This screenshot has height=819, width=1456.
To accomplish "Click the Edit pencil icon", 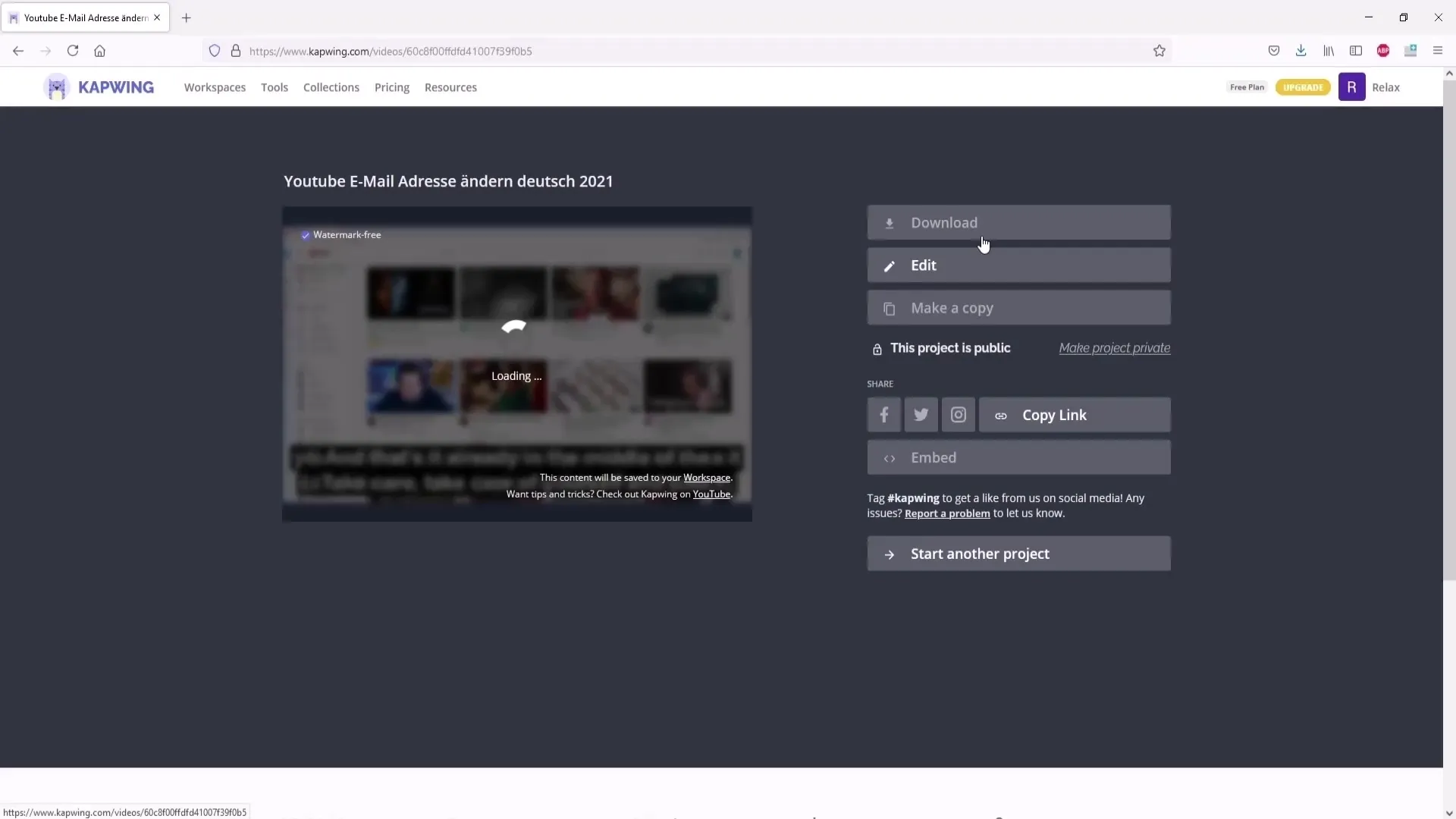I will point(889,265).
